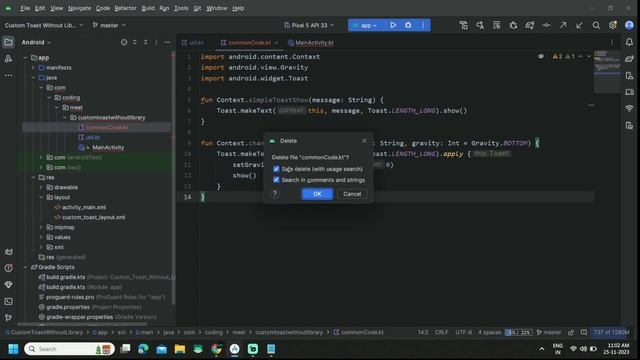Viewport: 640px width, 360px height.
Task: Close the Delete dialog
Action: pyautogui.click(x=364, y=141)
